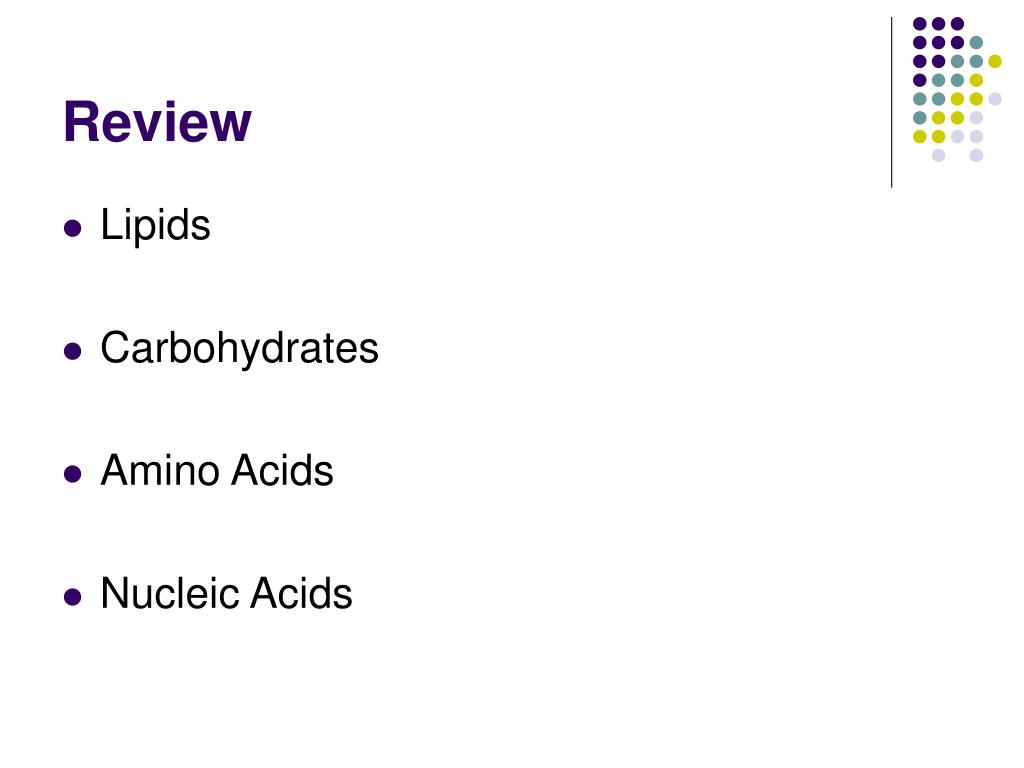Click the Amino Acids text
This screenshot has height=768, width=1024.
(217, 470)
